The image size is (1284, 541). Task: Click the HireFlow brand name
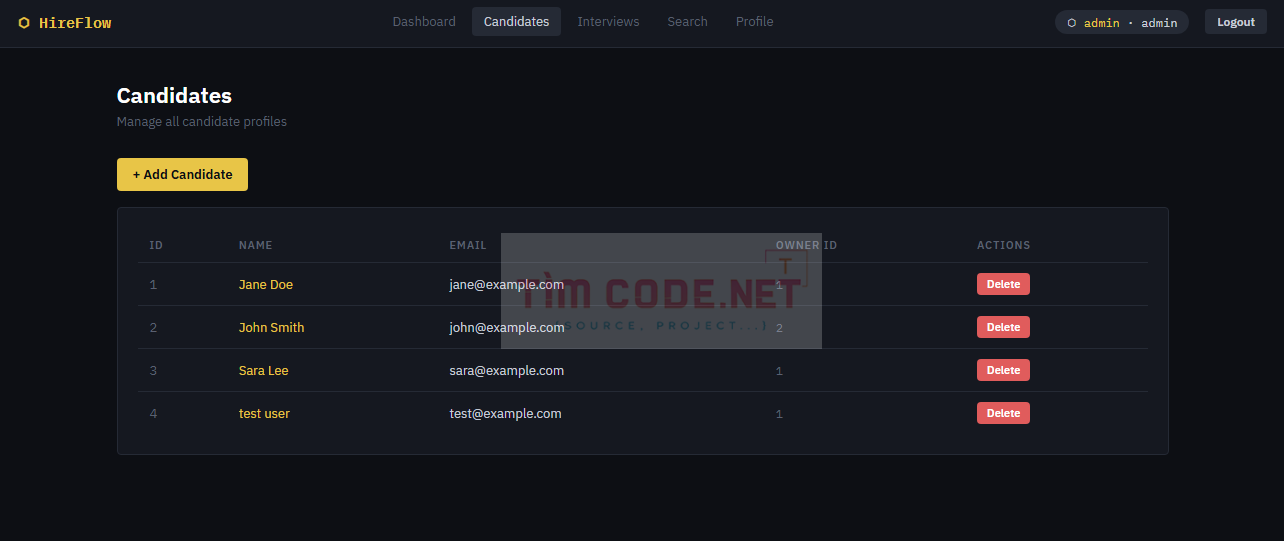pyautogui.click(x=75, y=23)
